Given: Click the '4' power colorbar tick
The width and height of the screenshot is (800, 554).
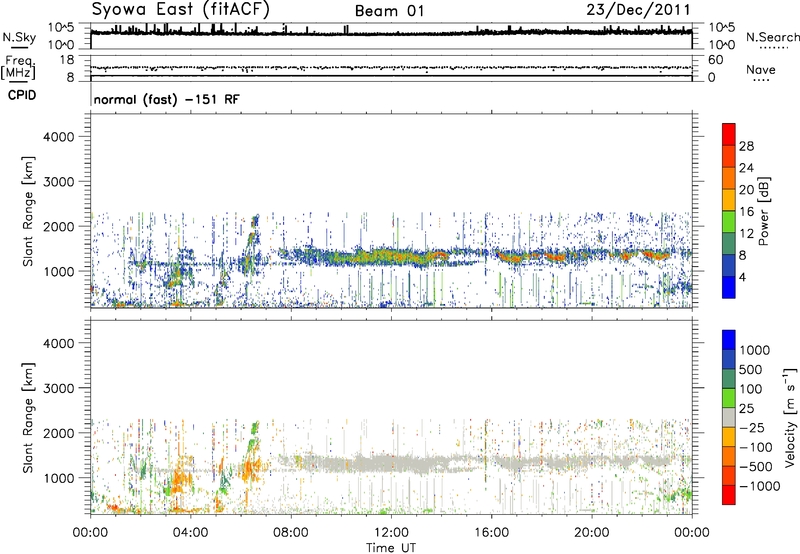Looking at the screenshot, I should click(742, 277).
